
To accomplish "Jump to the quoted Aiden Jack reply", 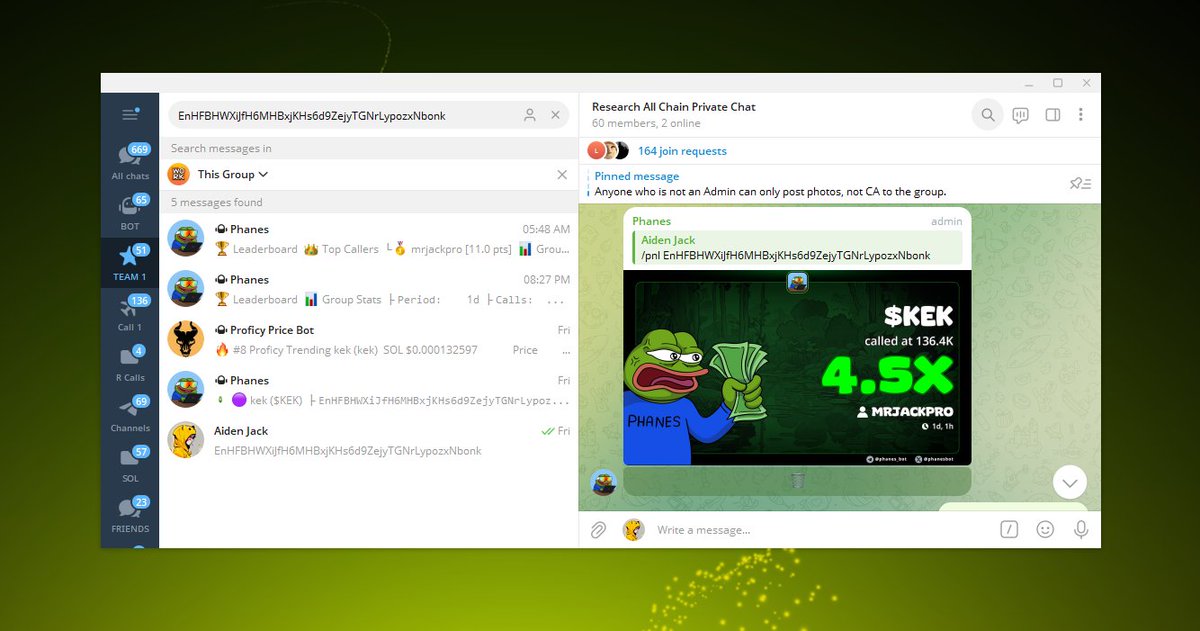I will pos(797,248).
